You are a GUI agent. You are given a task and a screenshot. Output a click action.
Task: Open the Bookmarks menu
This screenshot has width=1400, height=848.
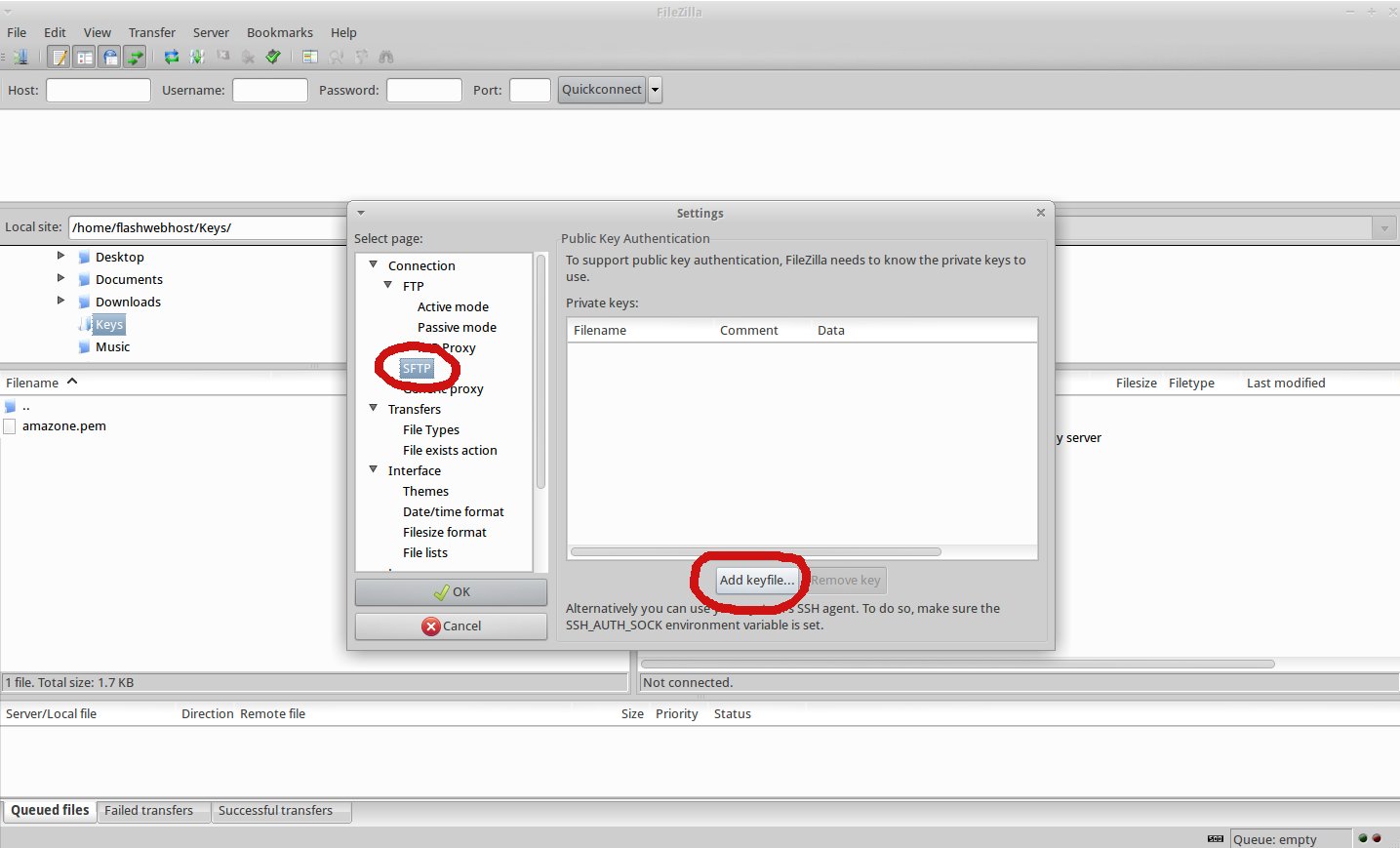[280, 32]
